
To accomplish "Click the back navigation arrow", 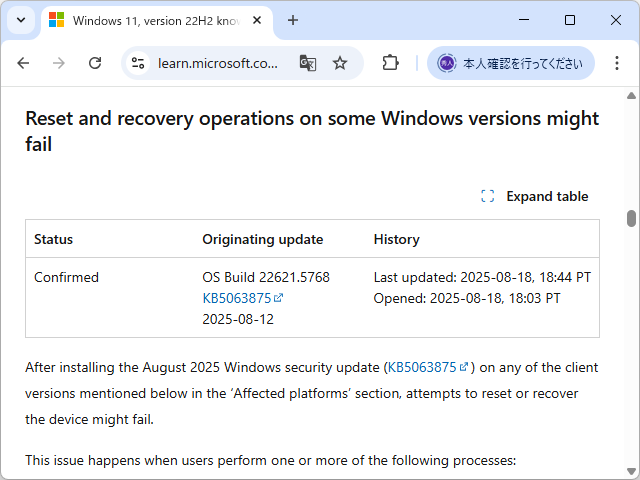I will click(x=23, y=63).
